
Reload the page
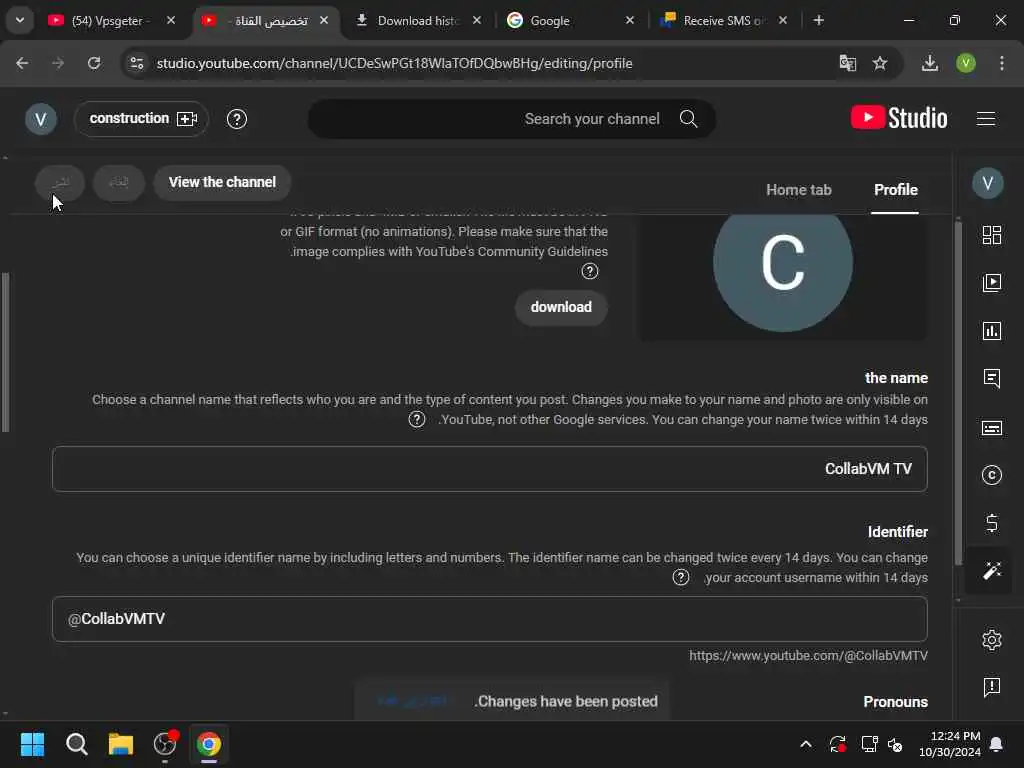(x=94, y=63)
